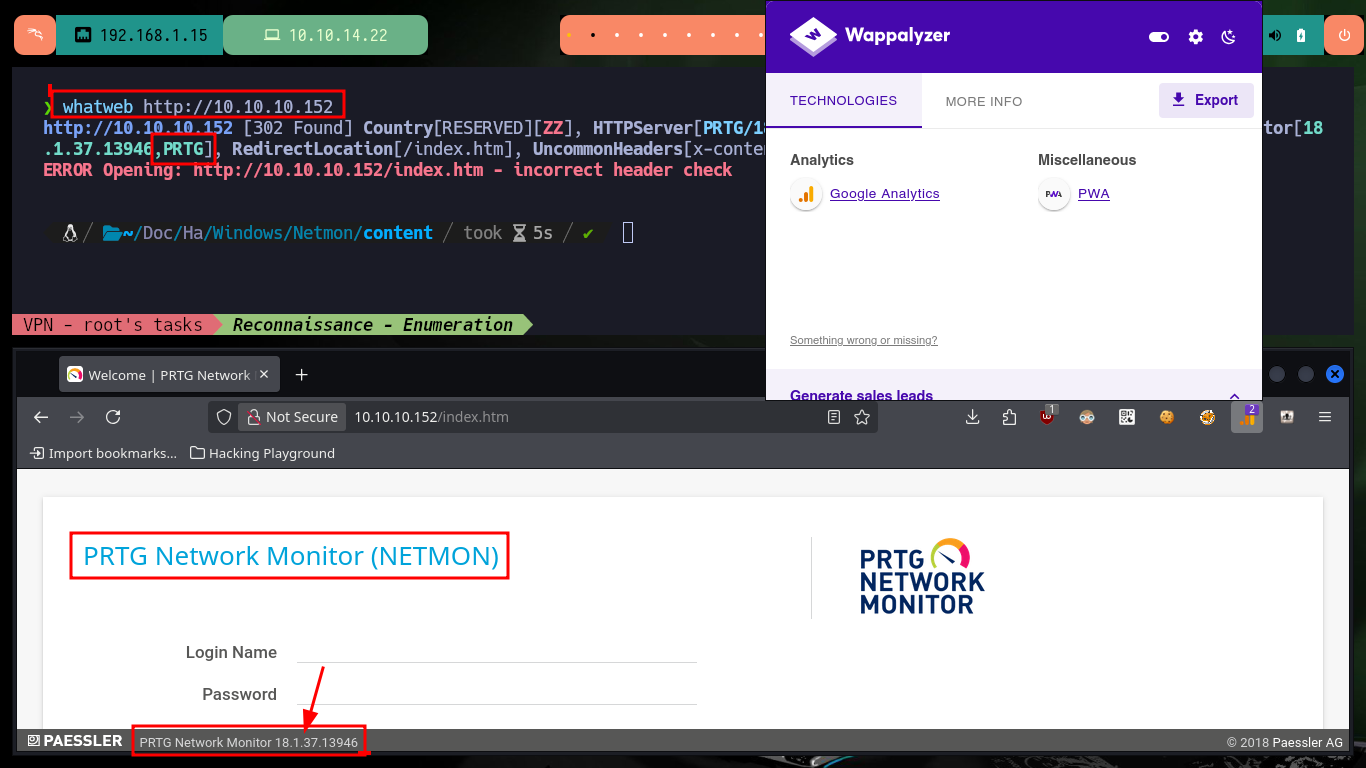Go forward in the browser
The image size is (1366, 768).
point(77,417)
